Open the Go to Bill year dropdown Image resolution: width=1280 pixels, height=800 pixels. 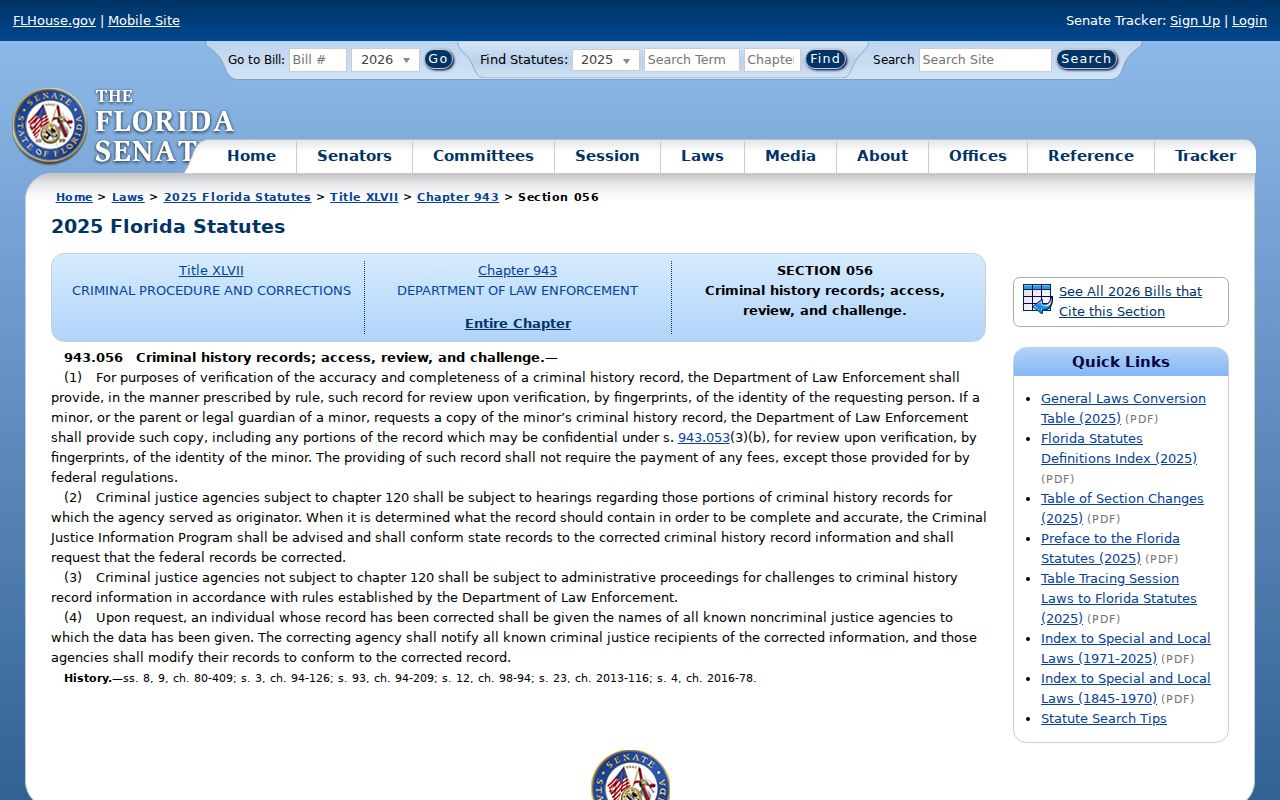385,60
